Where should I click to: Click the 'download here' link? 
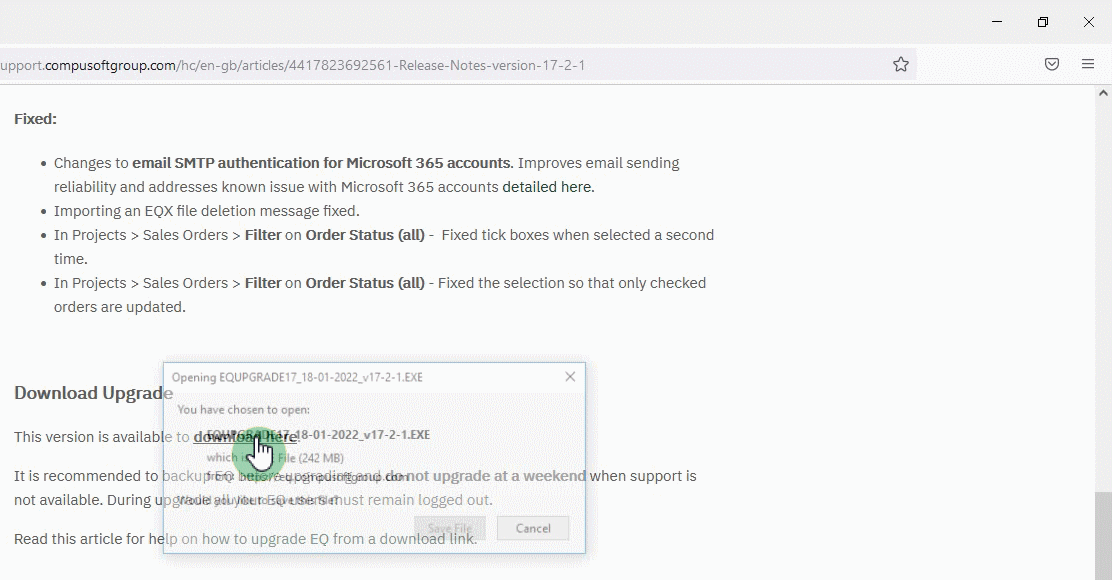click(245, 437)
